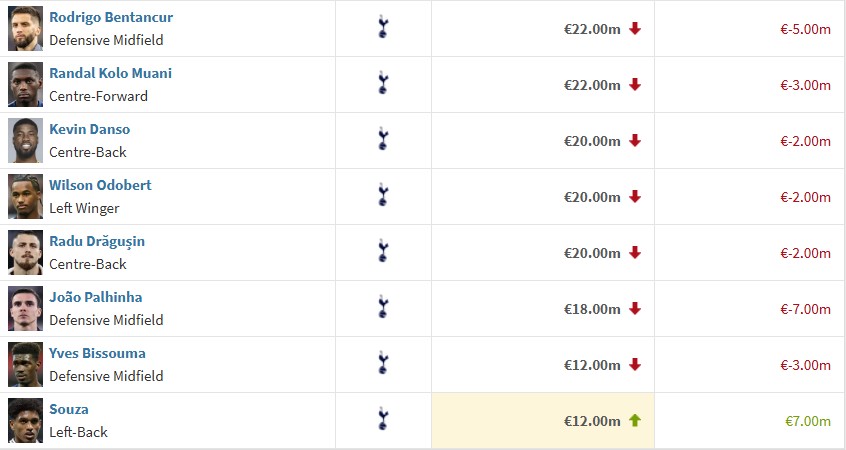Click green up arrow in Souza row
846x450 pixels.
click(x=634, y=421)
